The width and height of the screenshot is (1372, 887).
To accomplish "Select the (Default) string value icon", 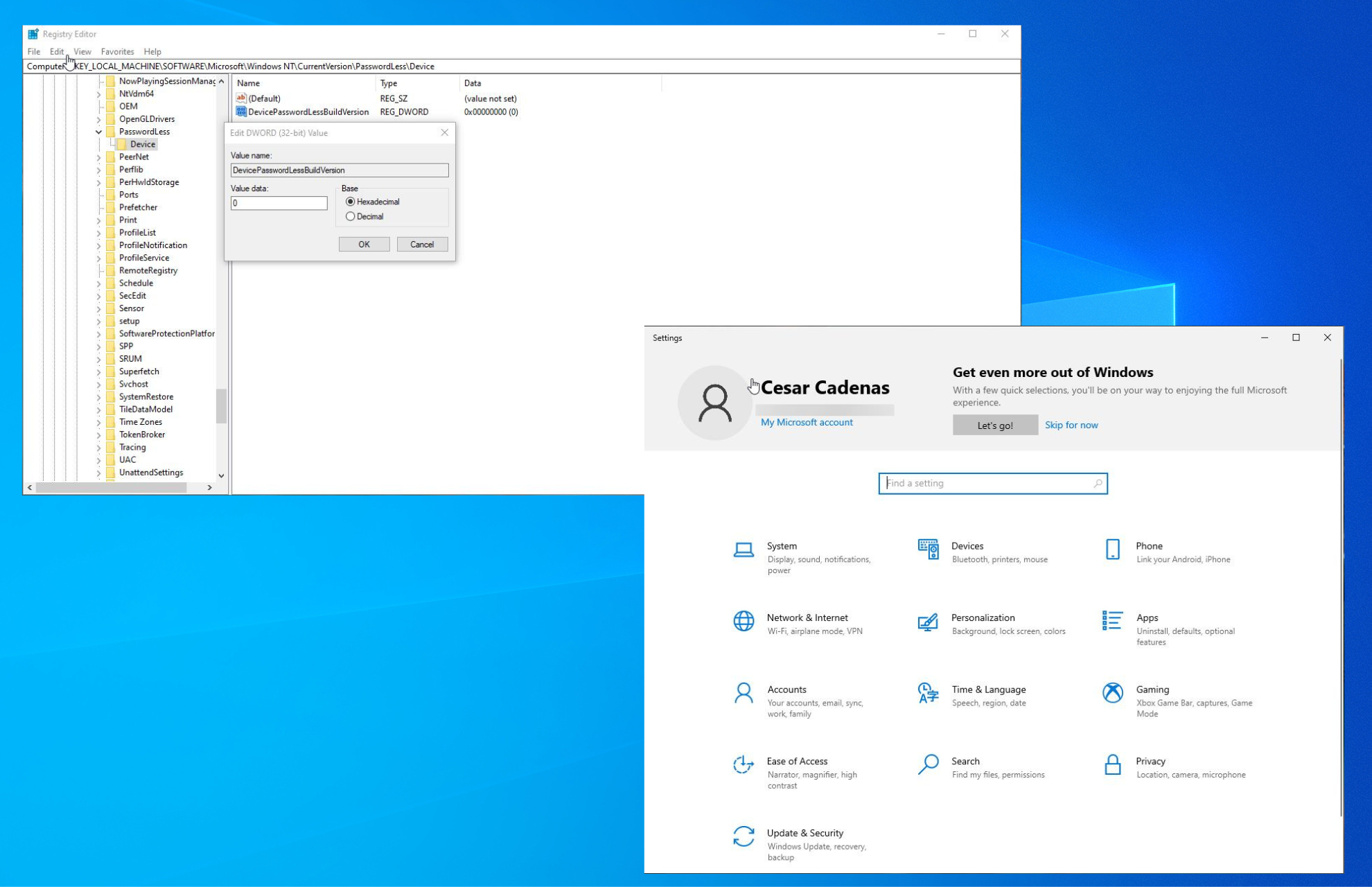I will point(241,98).
